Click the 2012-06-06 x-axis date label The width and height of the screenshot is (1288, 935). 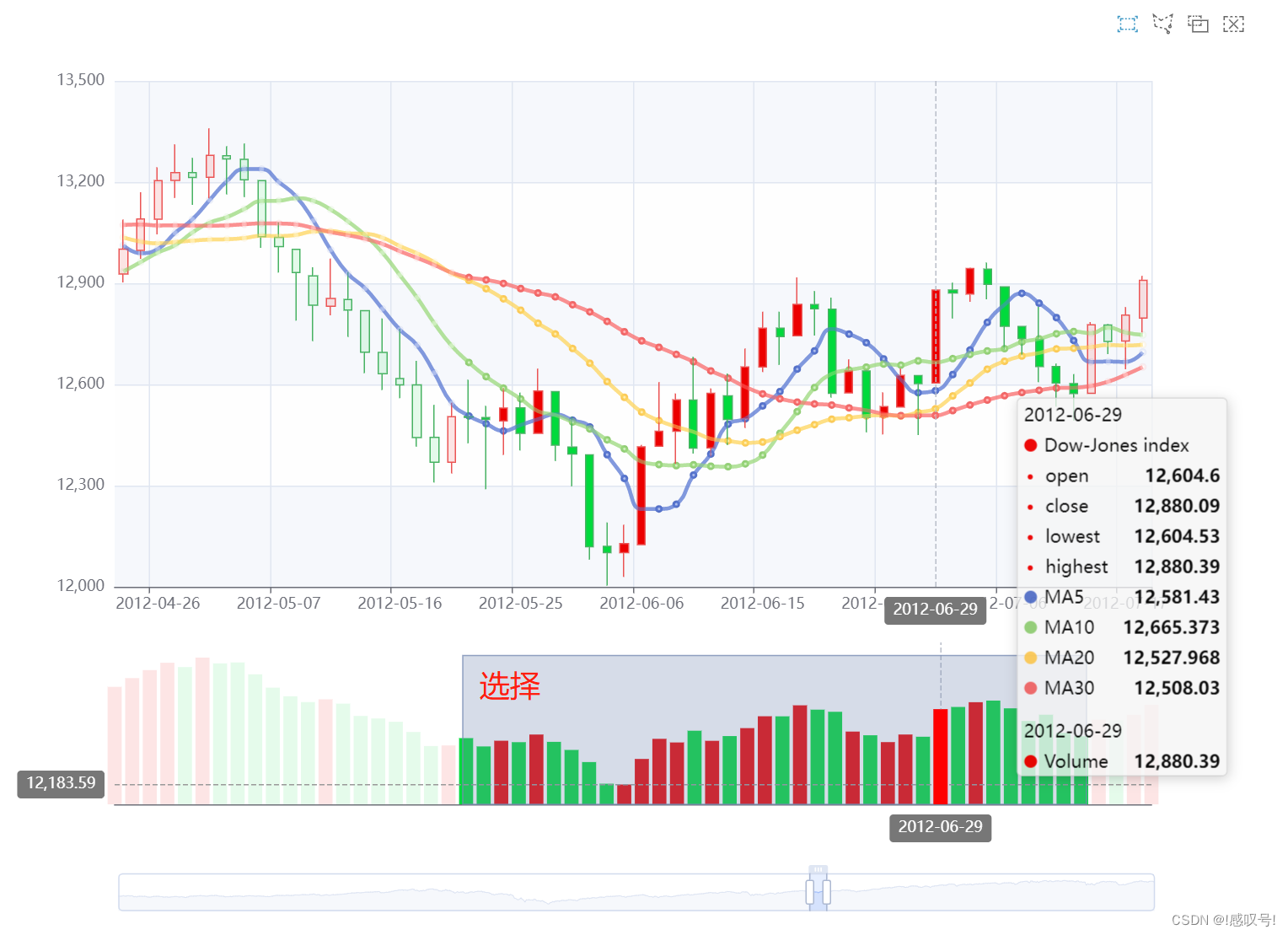(x=641, y=603)
